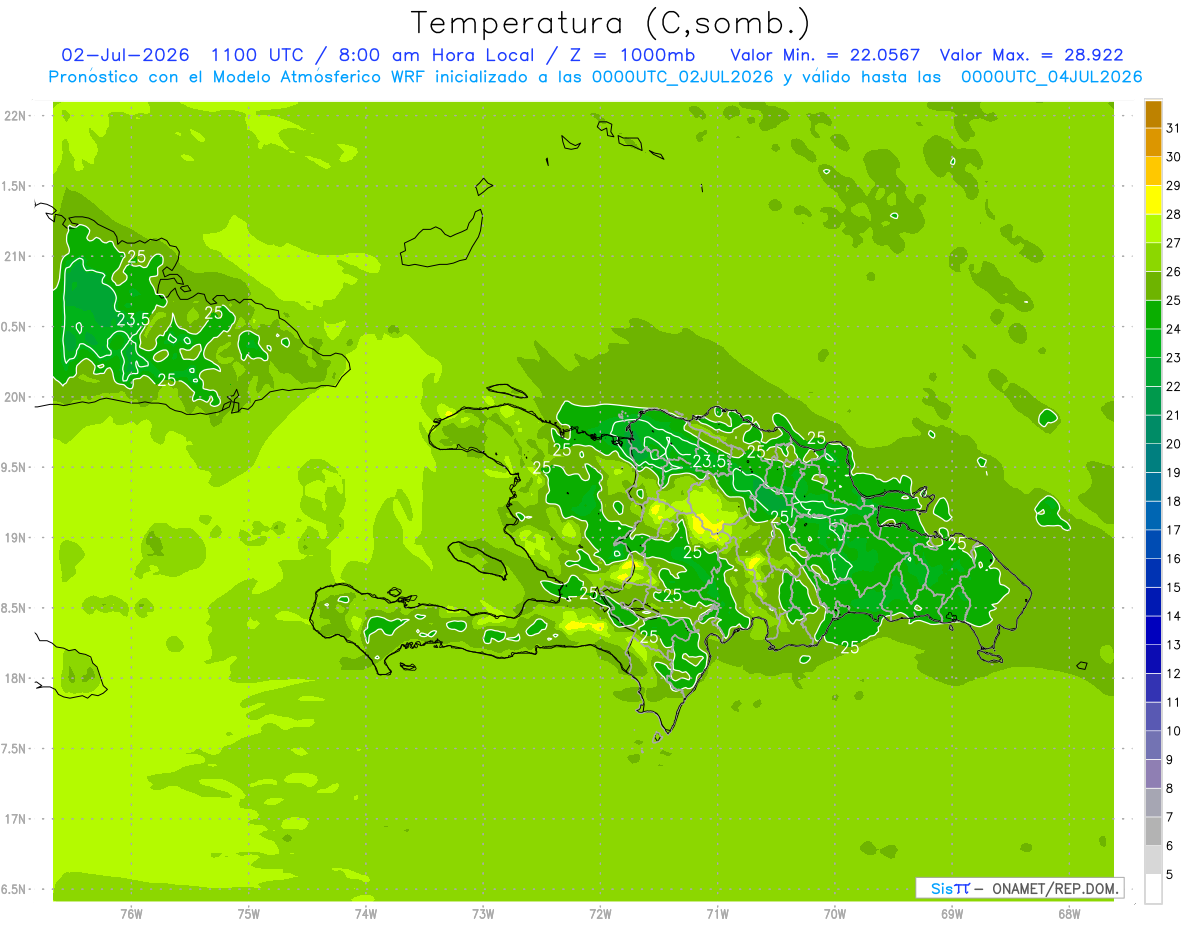Pick the white swatch below the 5 mark
The width and height of the screenshot is (1200, 927).
pos(1153,889)
